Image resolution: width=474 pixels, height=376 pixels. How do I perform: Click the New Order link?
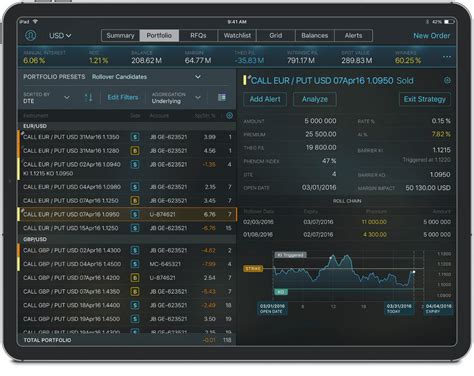(431, 36)
